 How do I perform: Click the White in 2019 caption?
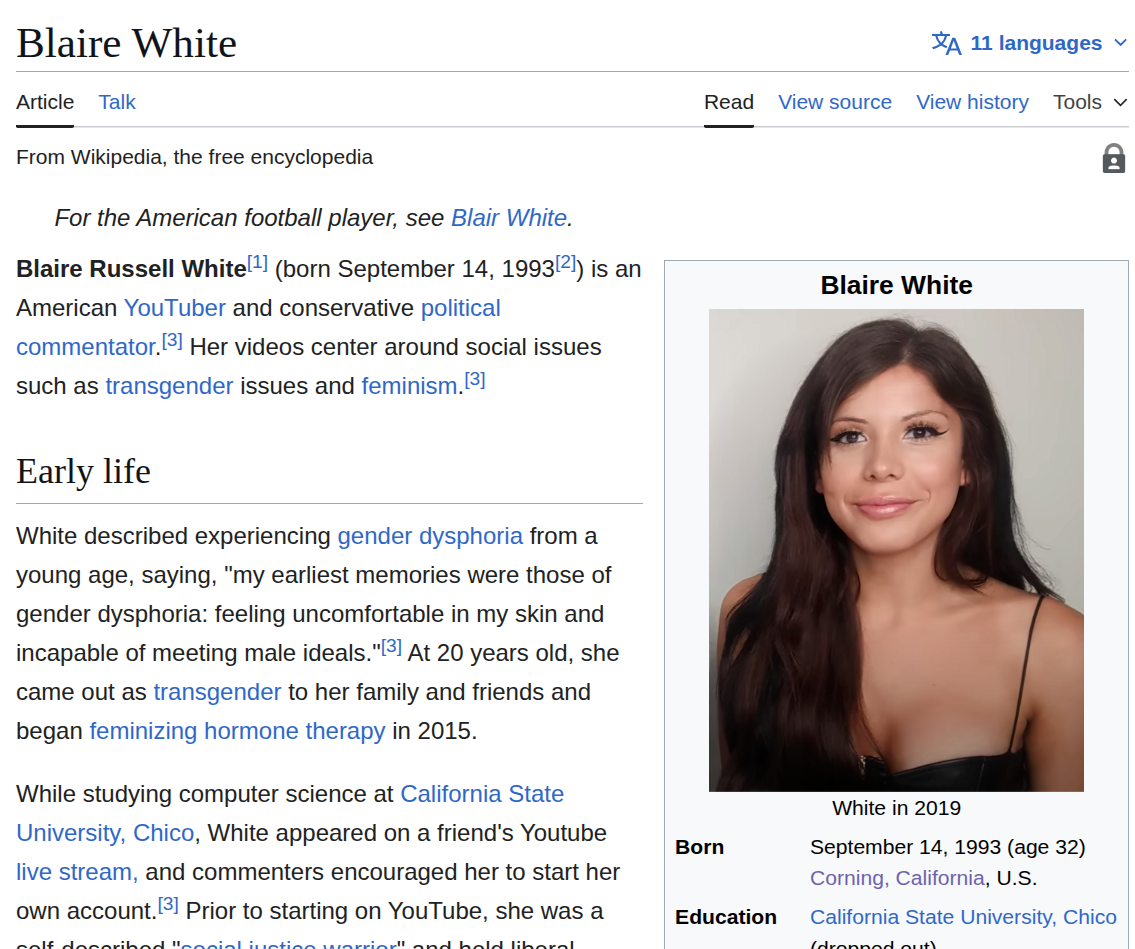pos(896,809)
